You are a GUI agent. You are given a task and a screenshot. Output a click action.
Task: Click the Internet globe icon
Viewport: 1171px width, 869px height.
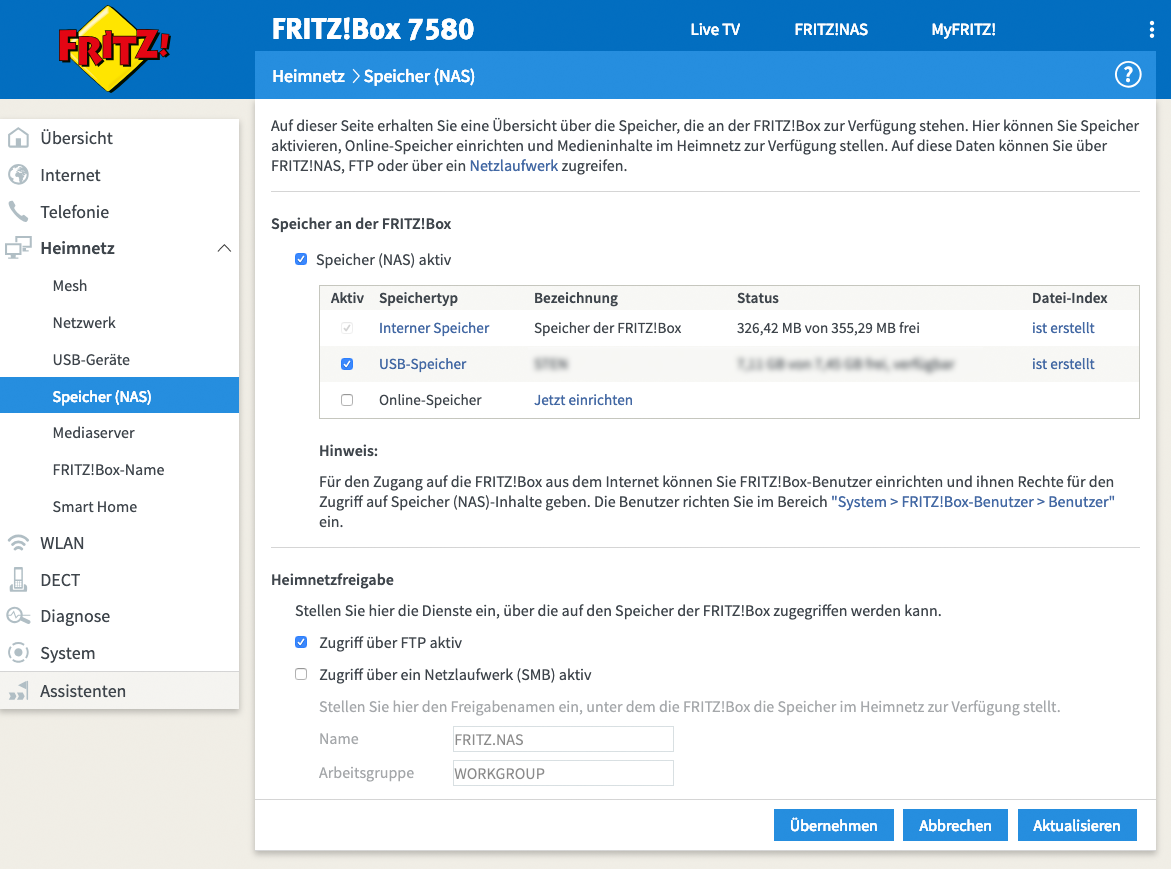18,175
